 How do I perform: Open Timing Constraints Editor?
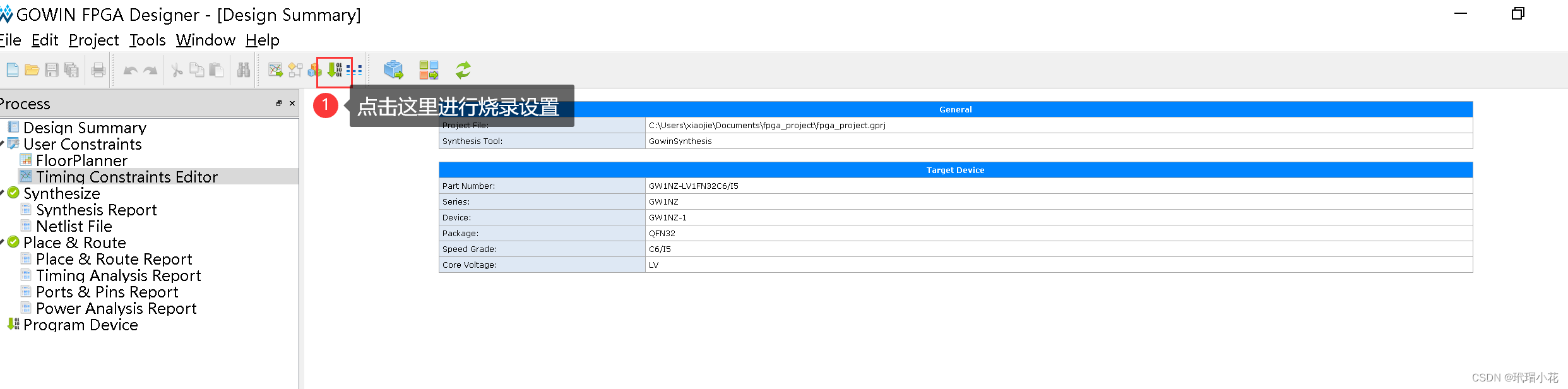[x=127, y=177]
